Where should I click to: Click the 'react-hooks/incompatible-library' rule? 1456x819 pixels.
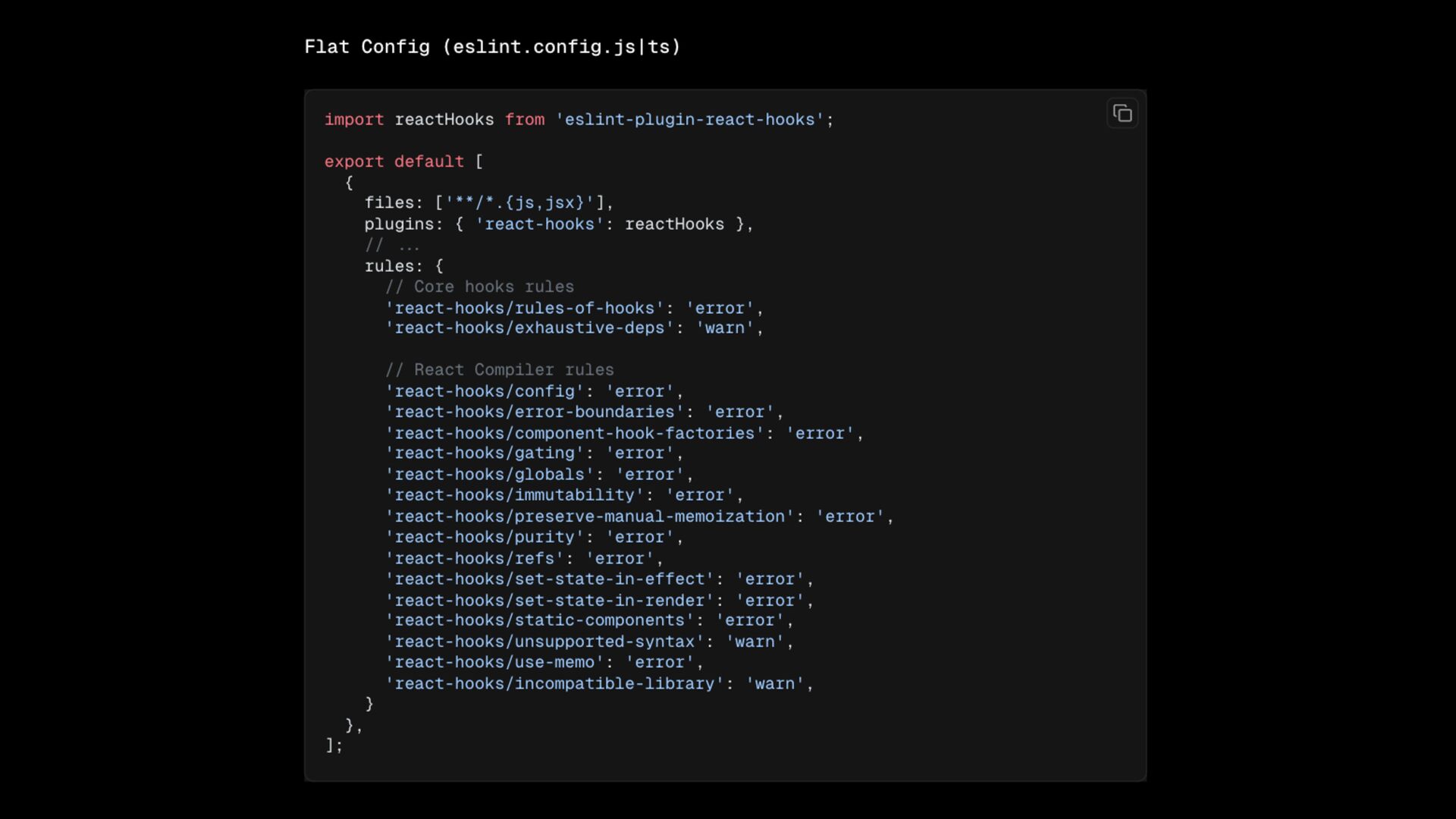[599, 683]
